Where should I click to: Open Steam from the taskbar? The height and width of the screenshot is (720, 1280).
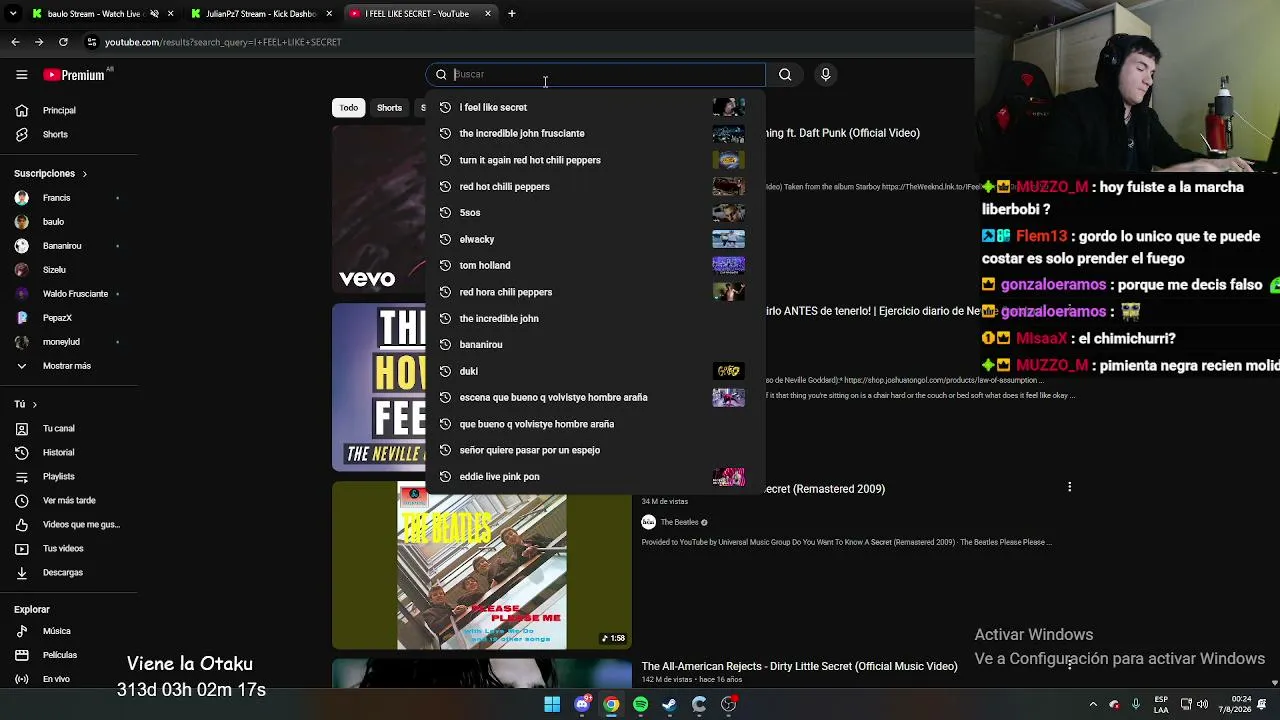[669, 704]
